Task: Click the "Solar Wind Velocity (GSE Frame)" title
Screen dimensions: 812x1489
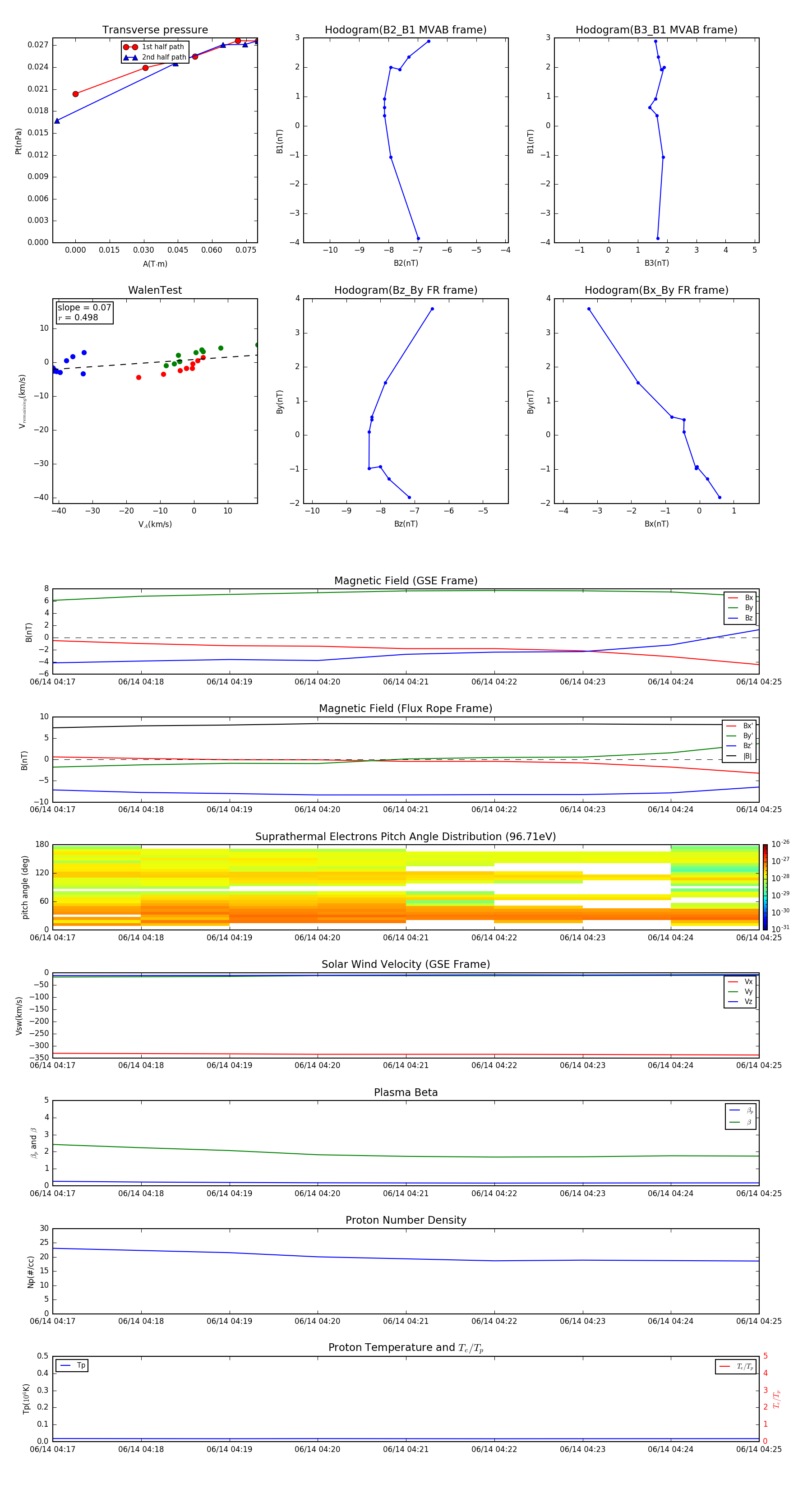Action: click(406, 964)
